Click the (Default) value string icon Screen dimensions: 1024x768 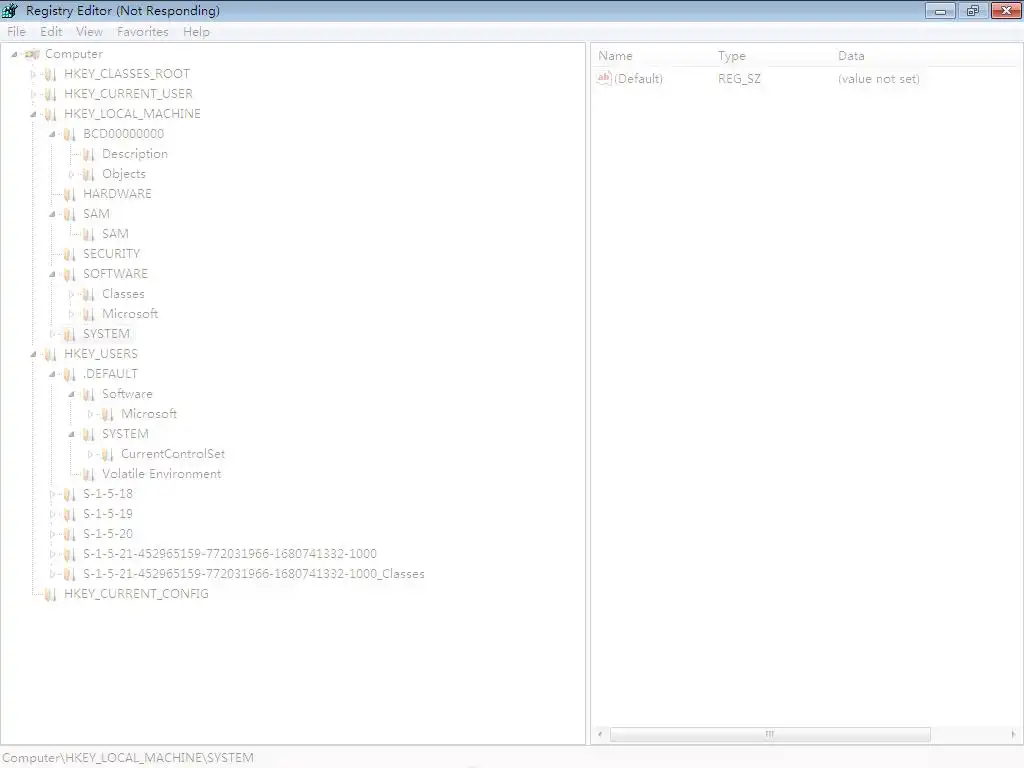click(x=604, y=78)
